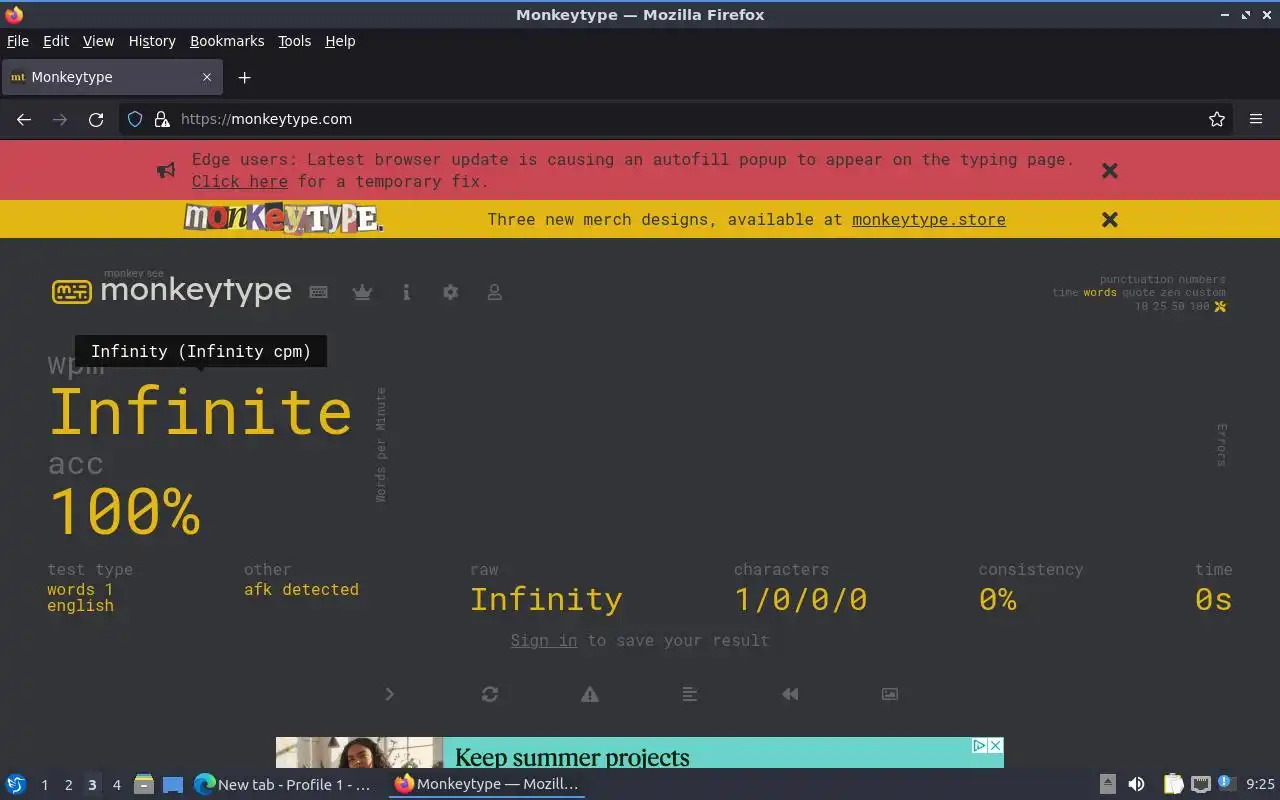
Task: Set word count to 50
Action: tap(1177, 307)
